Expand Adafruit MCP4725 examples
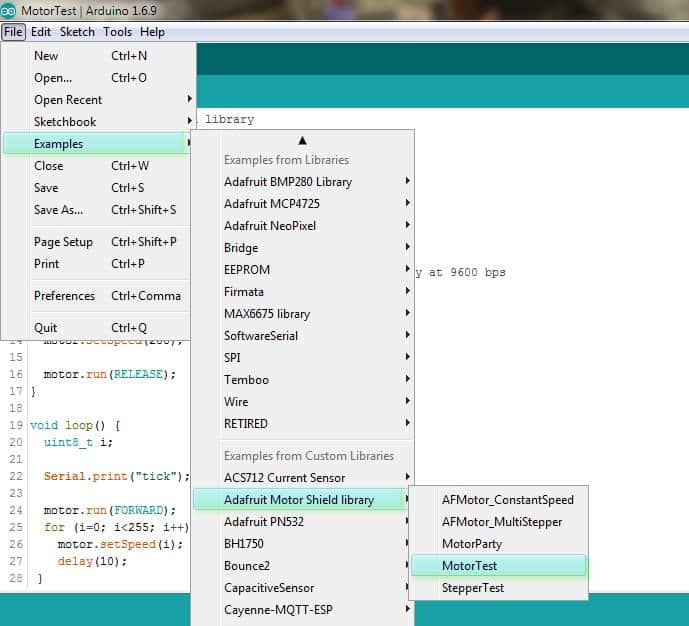Image resolution: width=689 pixels, height=626 pixels. click(303, 204)
